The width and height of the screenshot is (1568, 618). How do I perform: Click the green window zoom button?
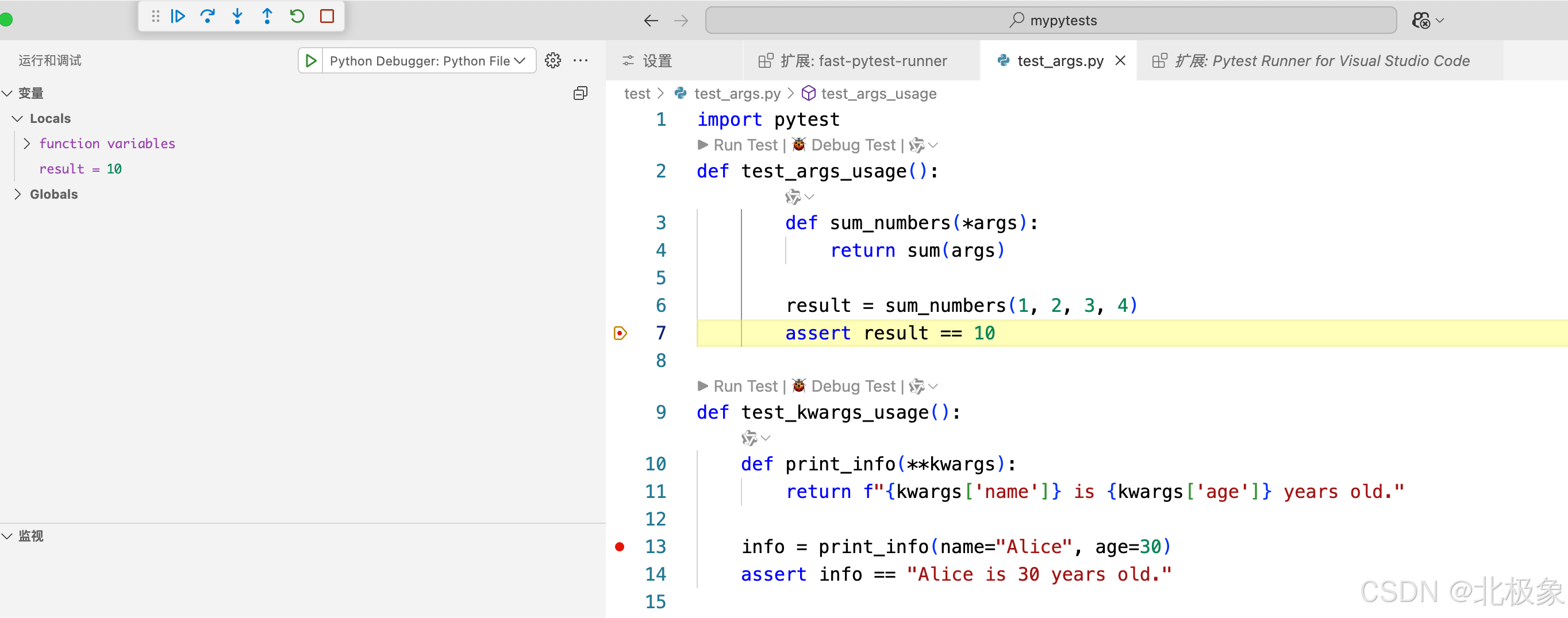(x=6, y=20)
